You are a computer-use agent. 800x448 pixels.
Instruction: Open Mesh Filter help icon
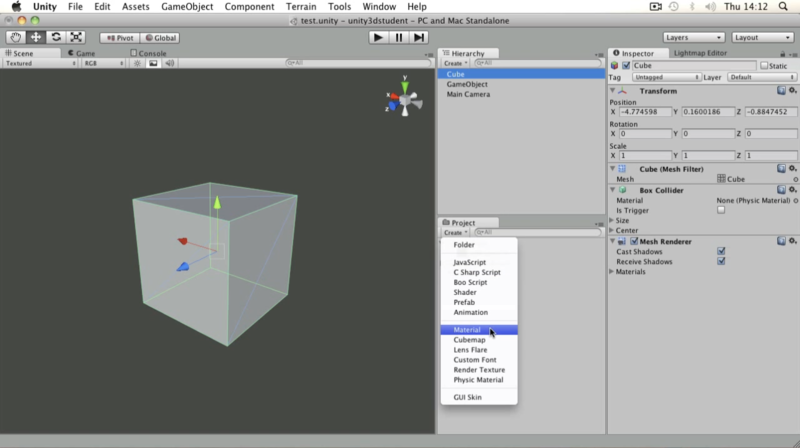[x=781, y=168]
